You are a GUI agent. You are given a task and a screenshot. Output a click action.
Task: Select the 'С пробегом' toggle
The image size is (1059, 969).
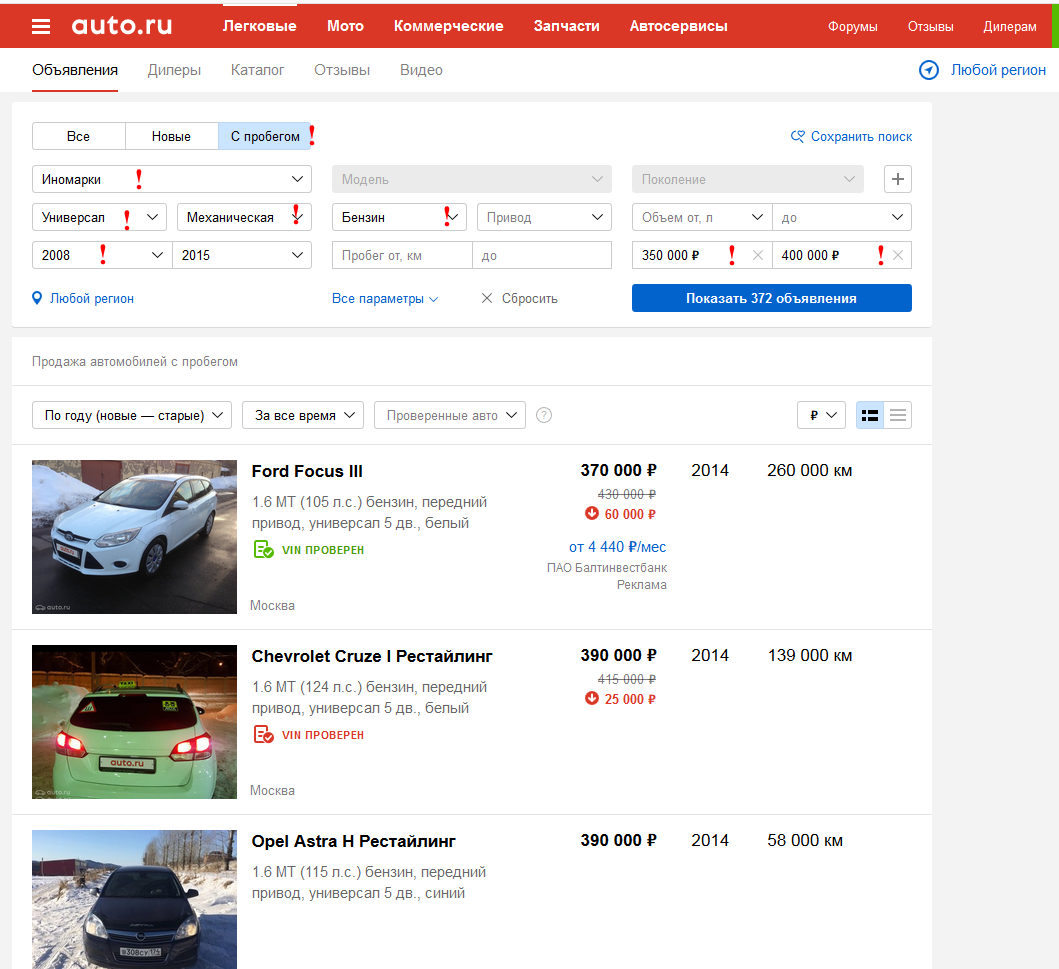pyautogui.click(x=265, y=136)
